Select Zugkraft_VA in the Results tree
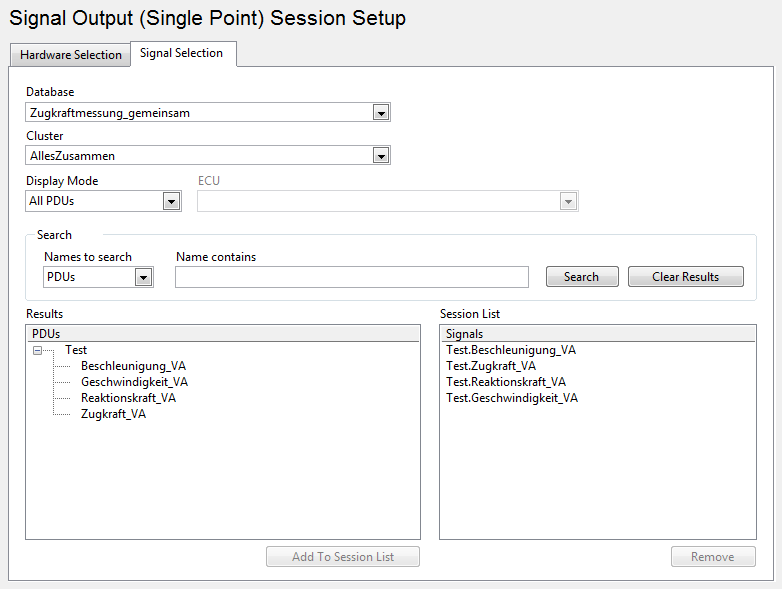Screen dimensions: 782x589 pyautogui.click(x=113, y=414)
